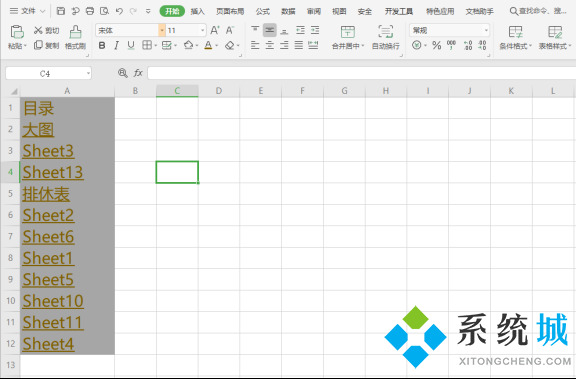Align text left horizontally
576x379 pixels.
255,45
